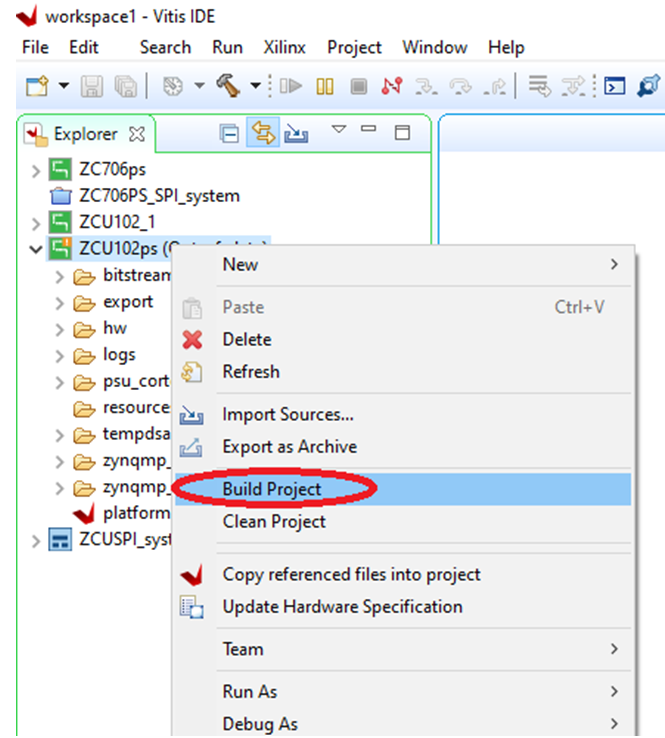
Task: Select Build Project from context menu
Action: [x=272, y=489]
